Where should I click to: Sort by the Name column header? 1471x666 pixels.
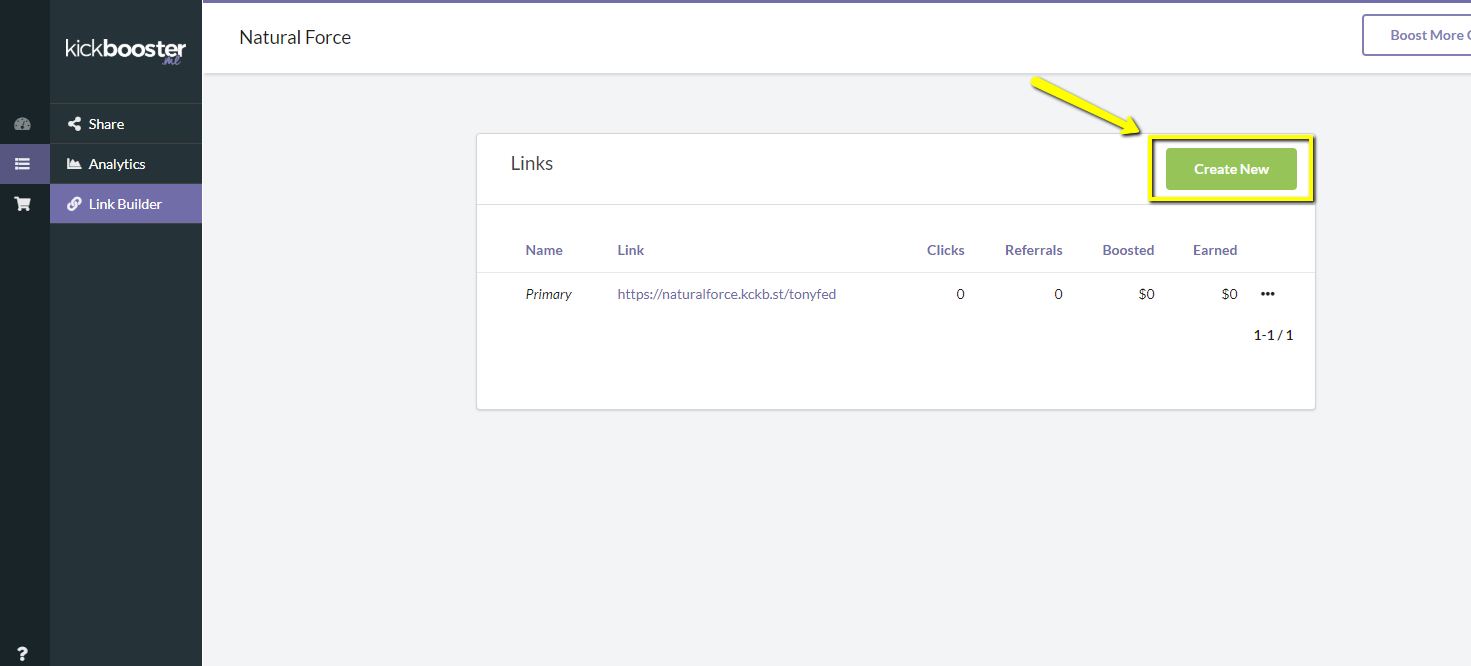click(544, 250)
